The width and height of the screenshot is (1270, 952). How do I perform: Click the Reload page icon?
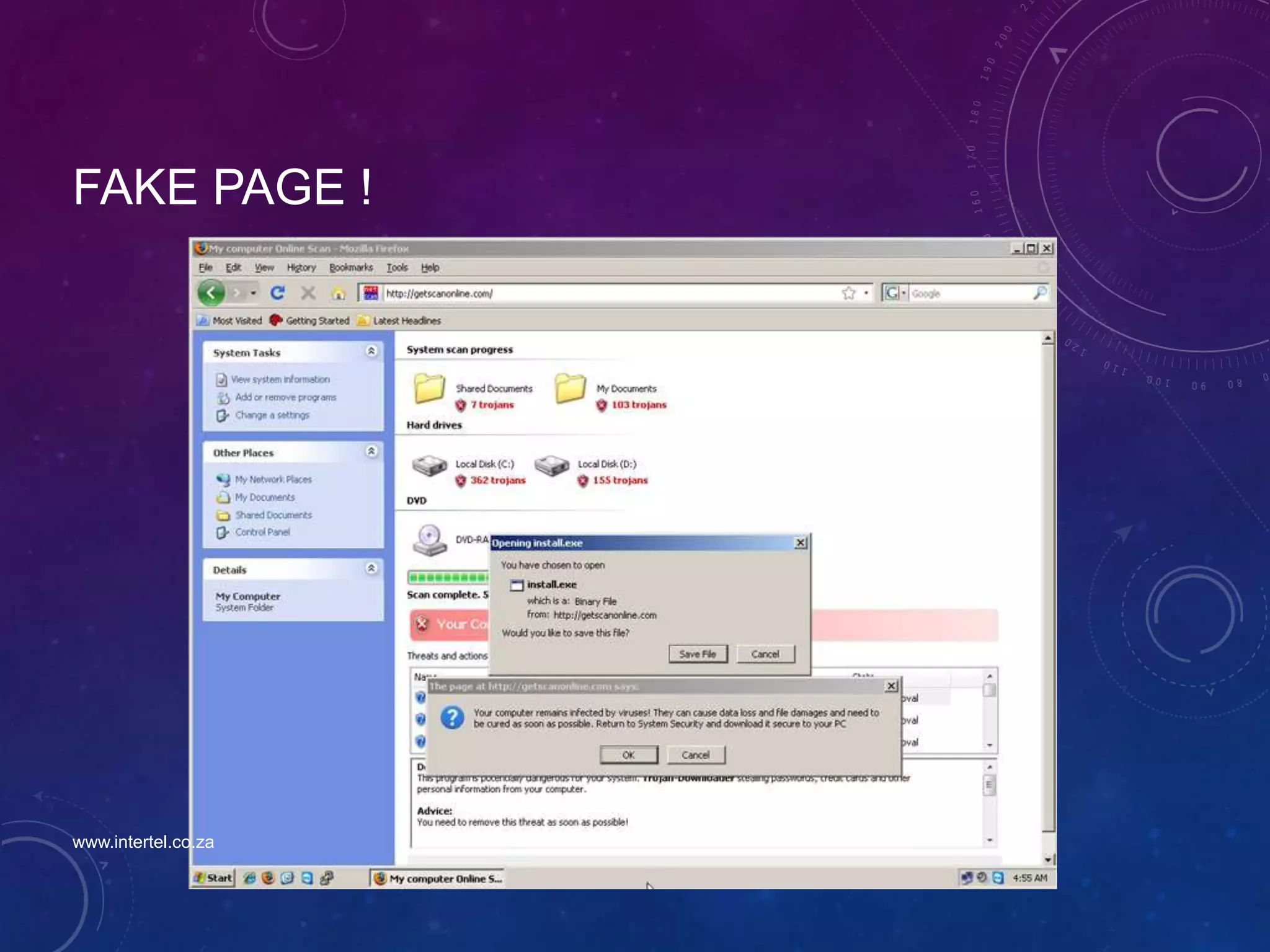[277, 293]
